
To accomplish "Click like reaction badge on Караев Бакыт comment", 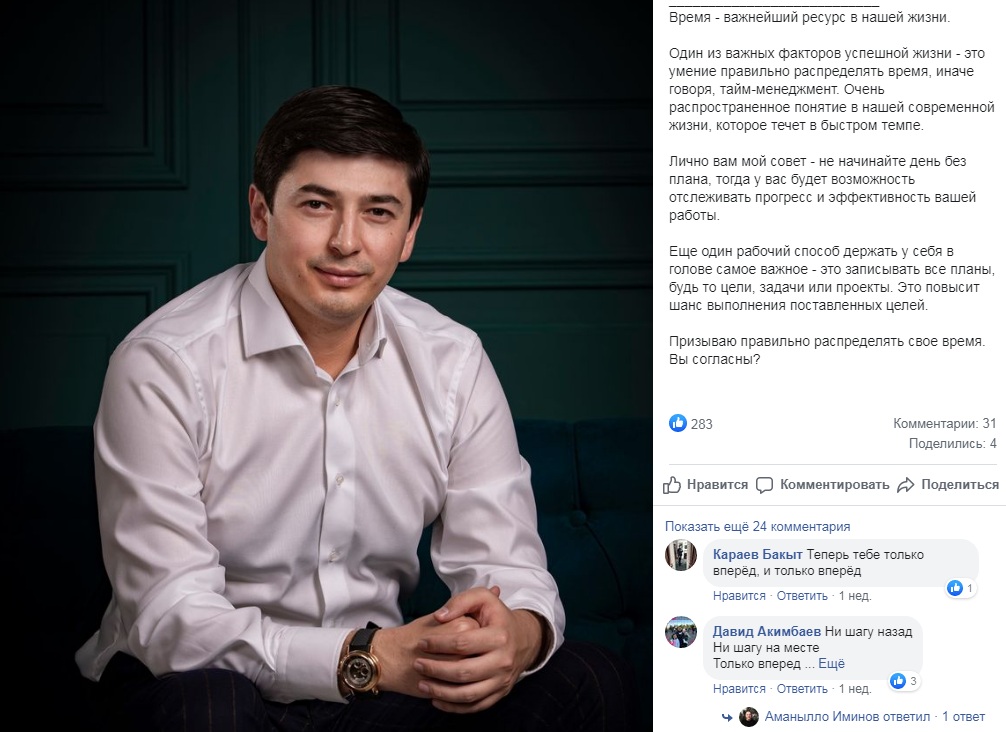I will [x=961, y=588].
